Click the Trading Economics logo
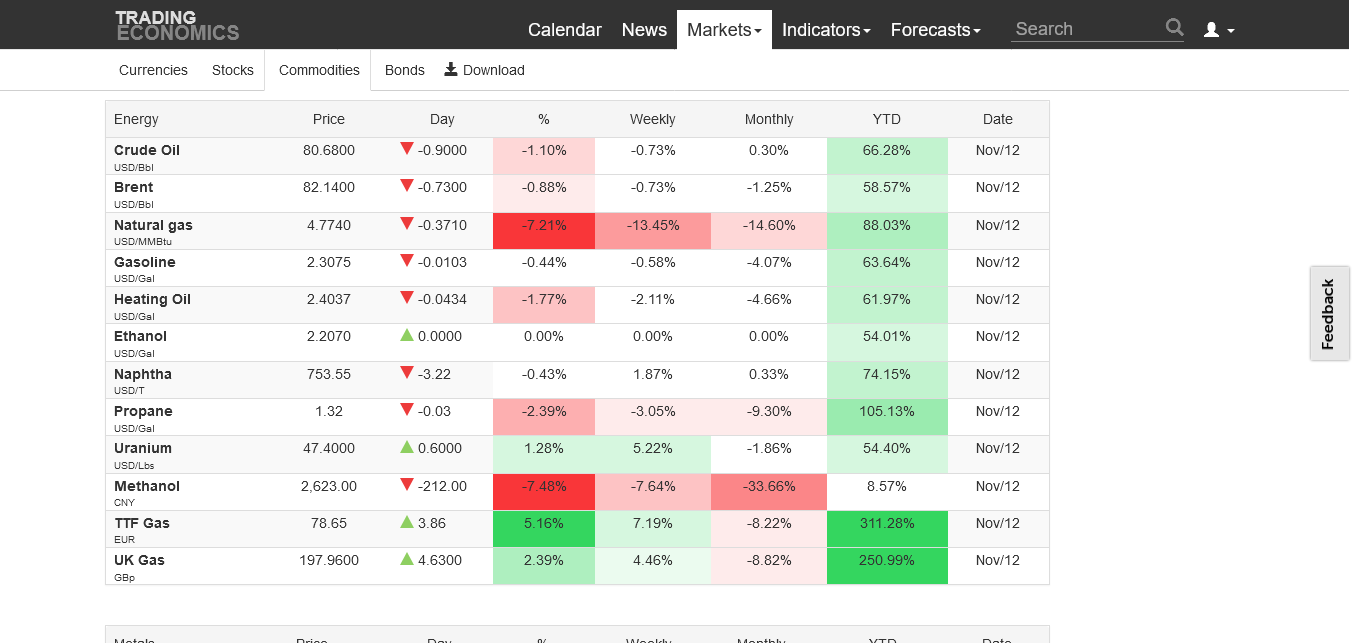Viewport: 1366px width, 643px height. (177, 25)
